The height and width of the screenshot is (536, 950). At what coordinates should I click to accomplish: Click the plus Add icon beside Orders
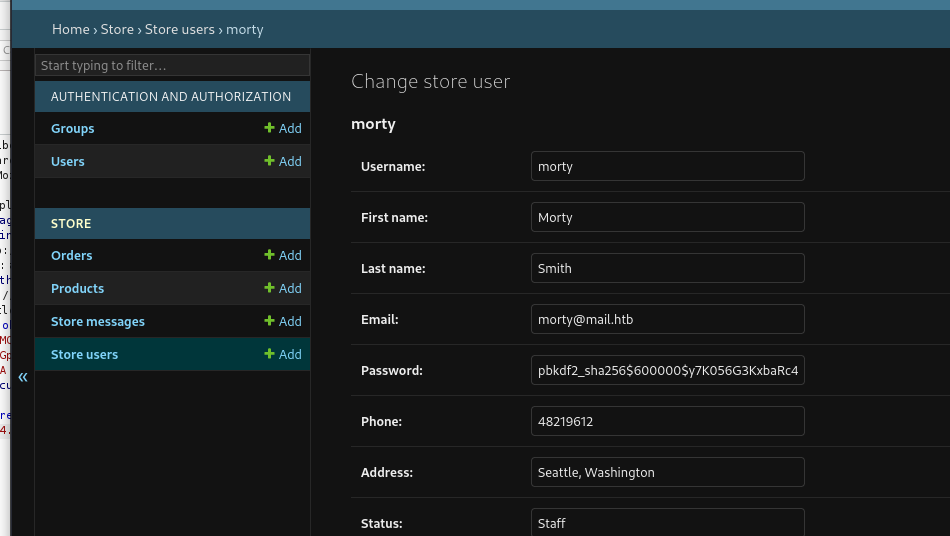click(x=269, y=256)
